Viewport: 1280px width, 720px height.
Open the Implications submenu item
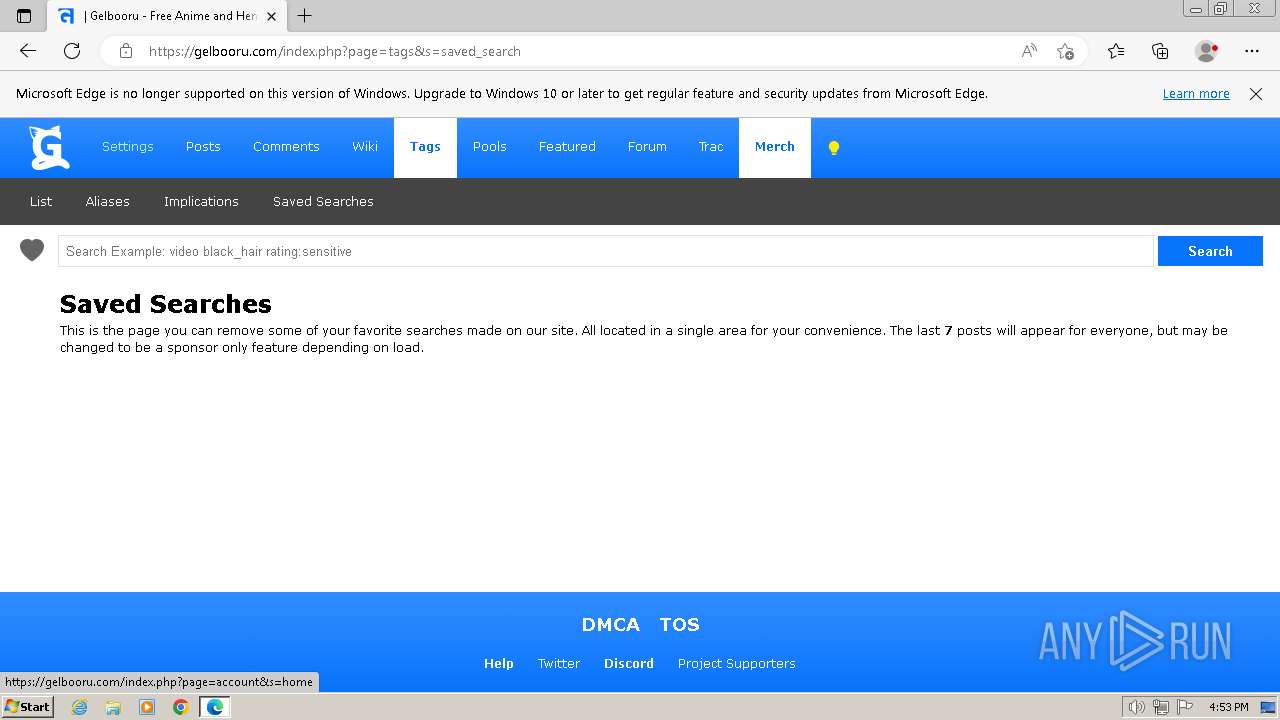pos(201,201)
